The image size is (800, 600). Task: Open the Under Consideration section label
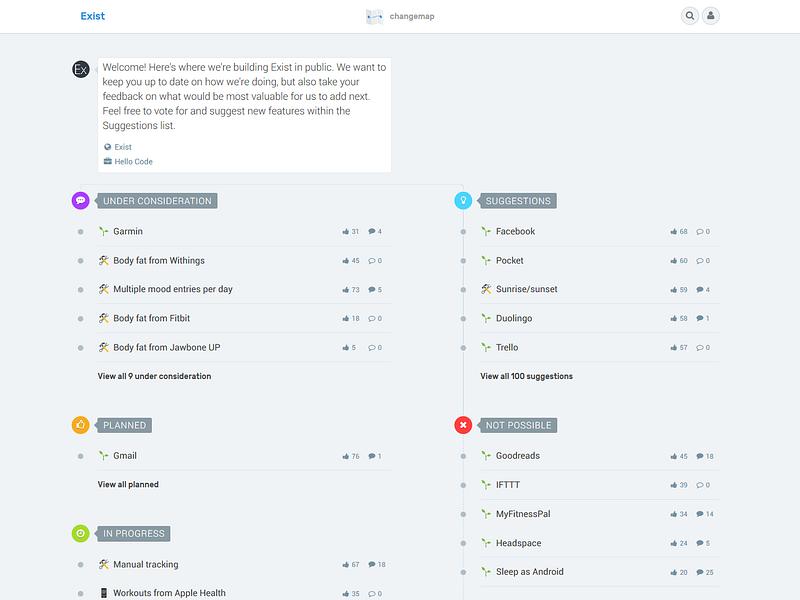coord(157,201)
